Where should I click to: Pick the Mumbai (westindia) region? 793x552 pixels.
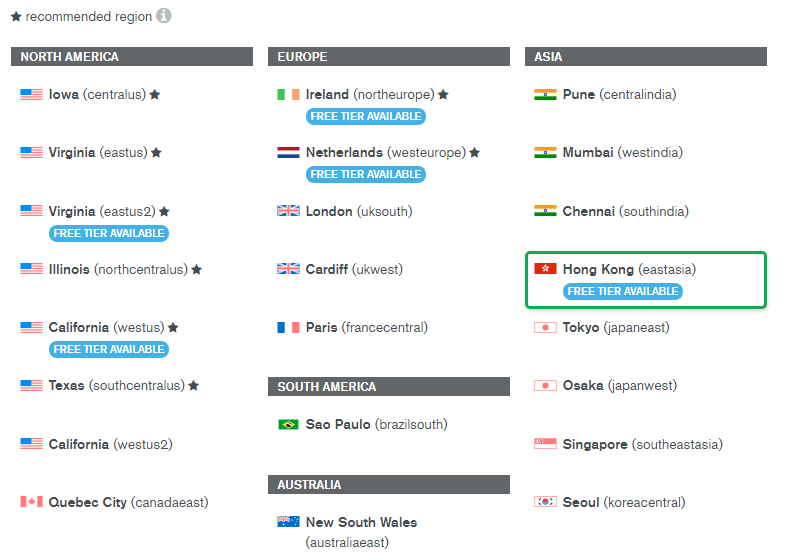point(622,153)
